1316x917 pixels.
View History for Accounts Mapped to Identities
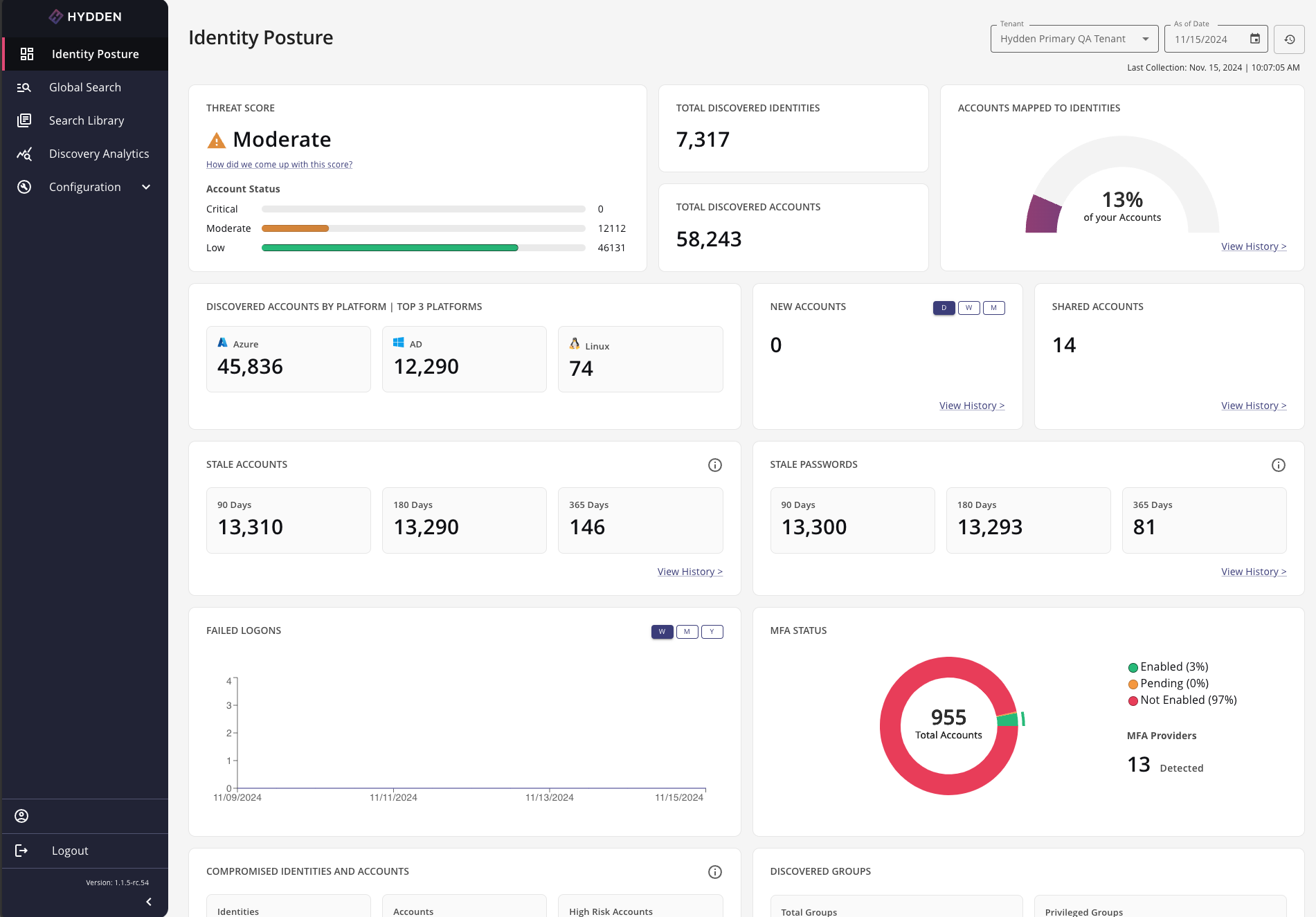pyautogui.click(x=1254, y=246)
